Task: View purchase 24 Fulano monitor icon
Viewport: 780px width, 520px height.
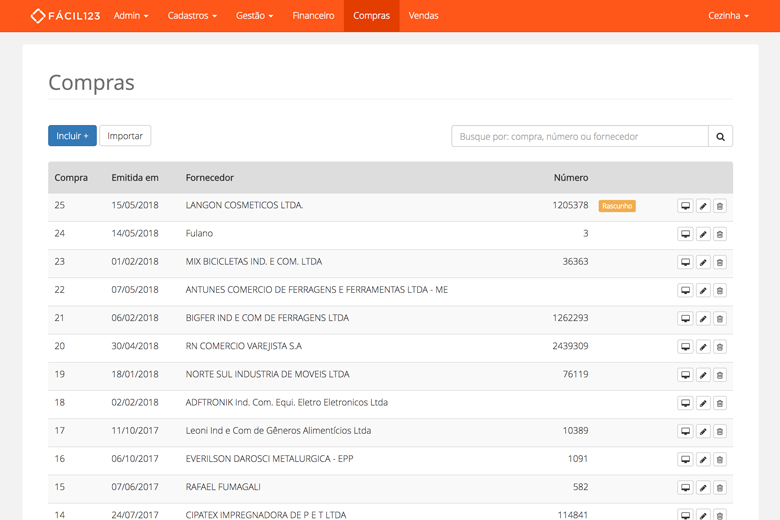Action: point(685,234)
